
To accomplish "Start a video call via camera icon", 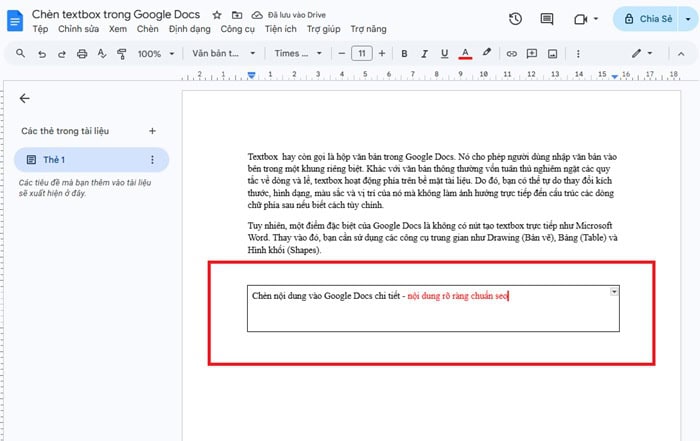I will coord(580,19).
